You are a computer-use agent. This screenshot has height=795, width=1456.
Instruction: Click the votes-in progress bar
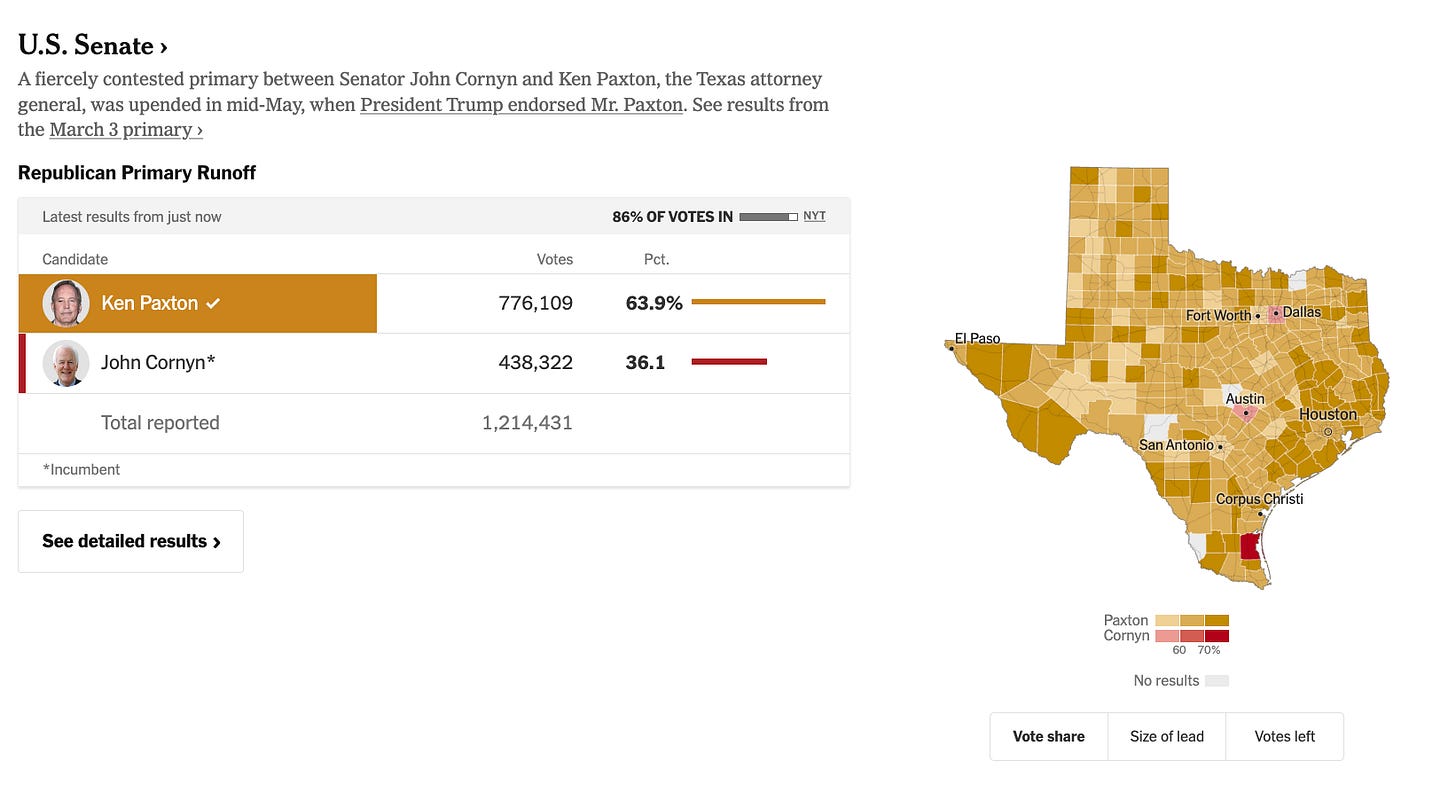[x=768, y=217]
